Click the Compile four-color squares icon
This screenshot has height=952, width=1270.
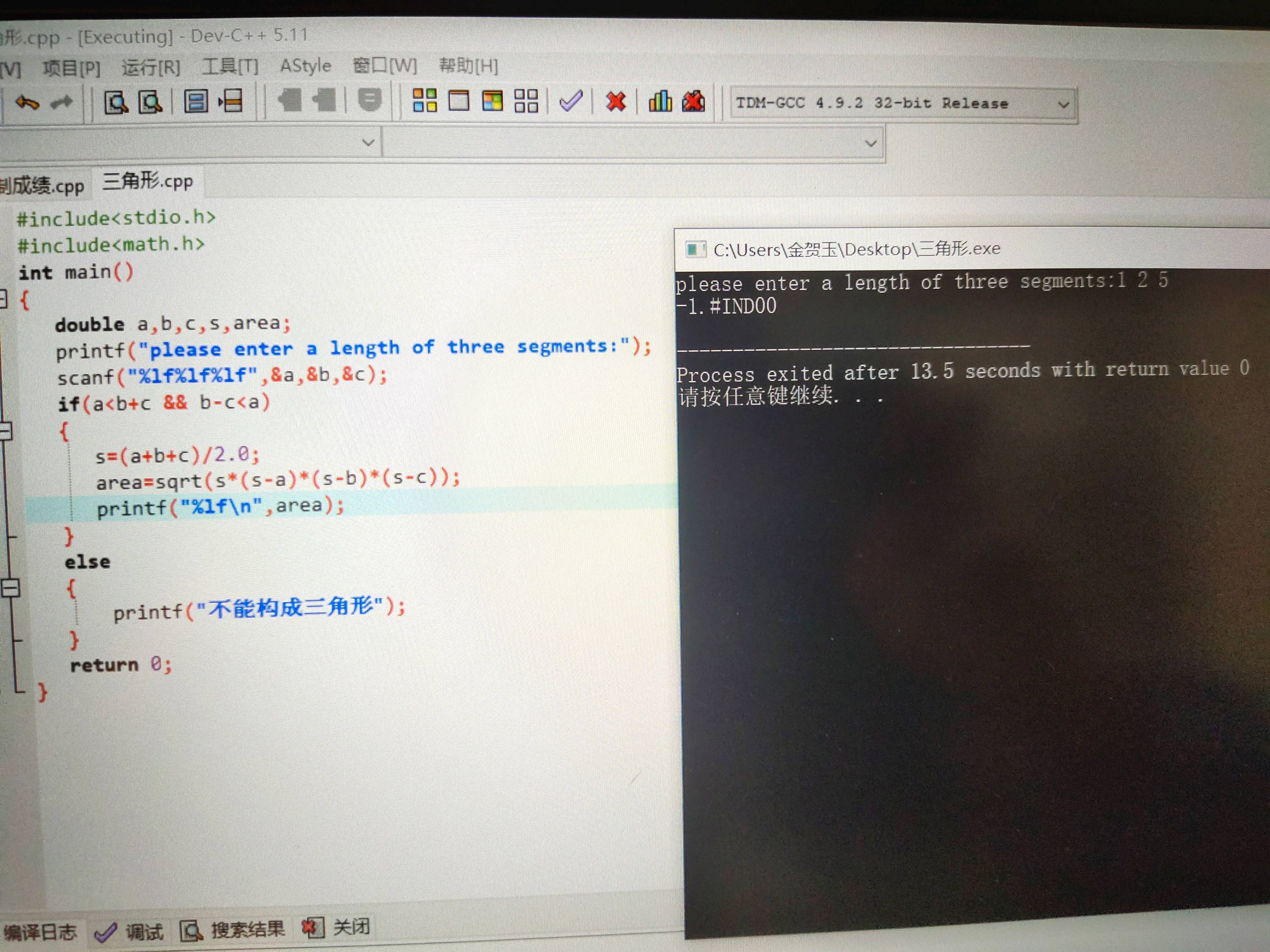tap(425, 100)
